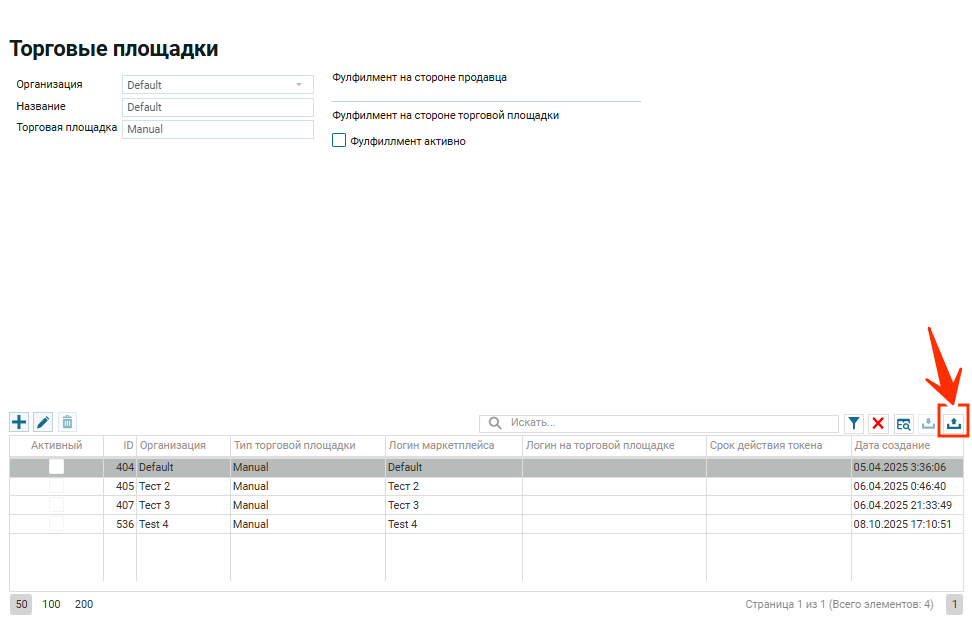Sort by Организация column header
Viewport: 972px width, 618px height.
click(172, 445)
